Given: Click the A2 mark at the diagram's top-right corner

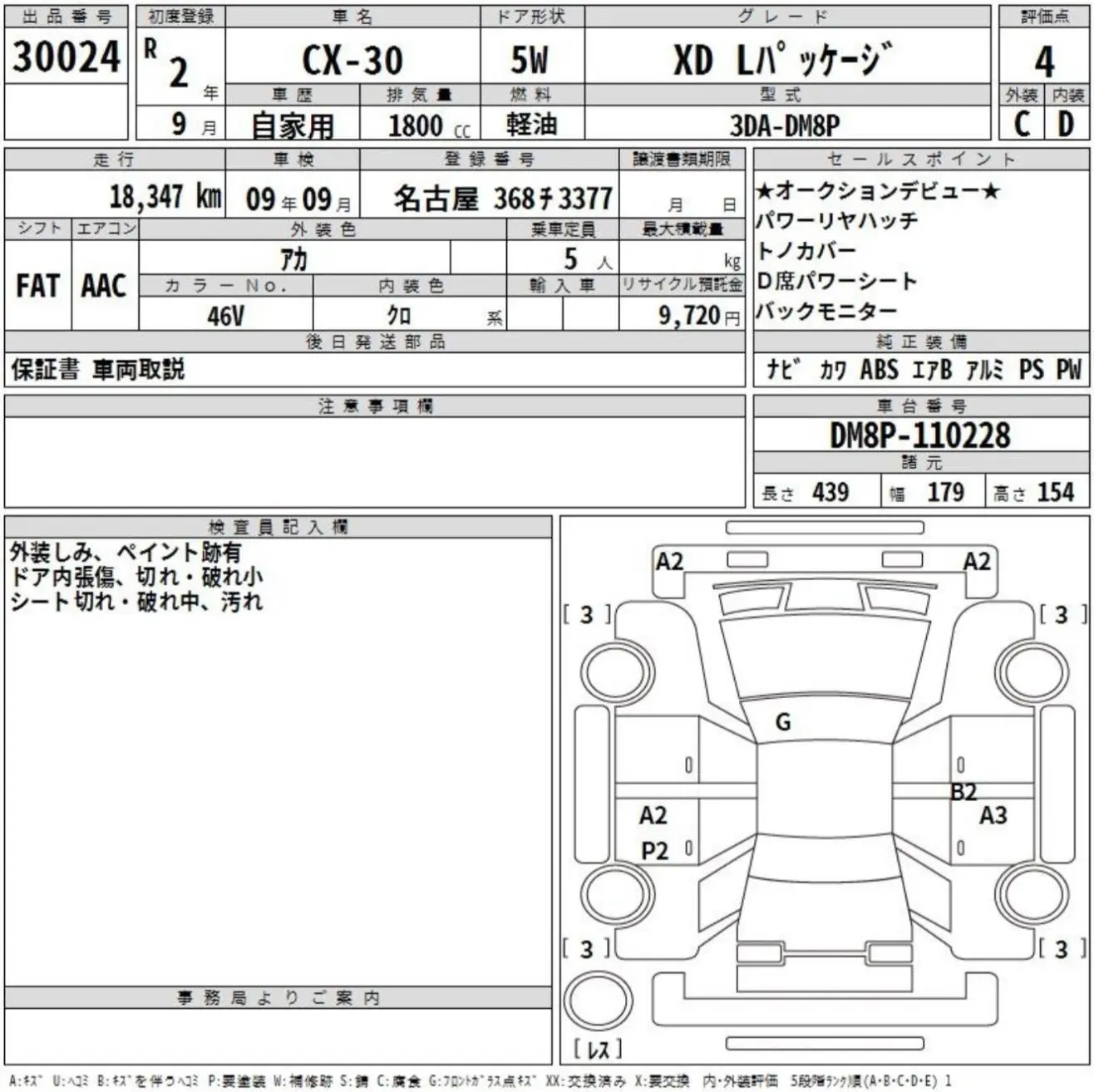Looking at the screenshot, I should coord(978,562).
